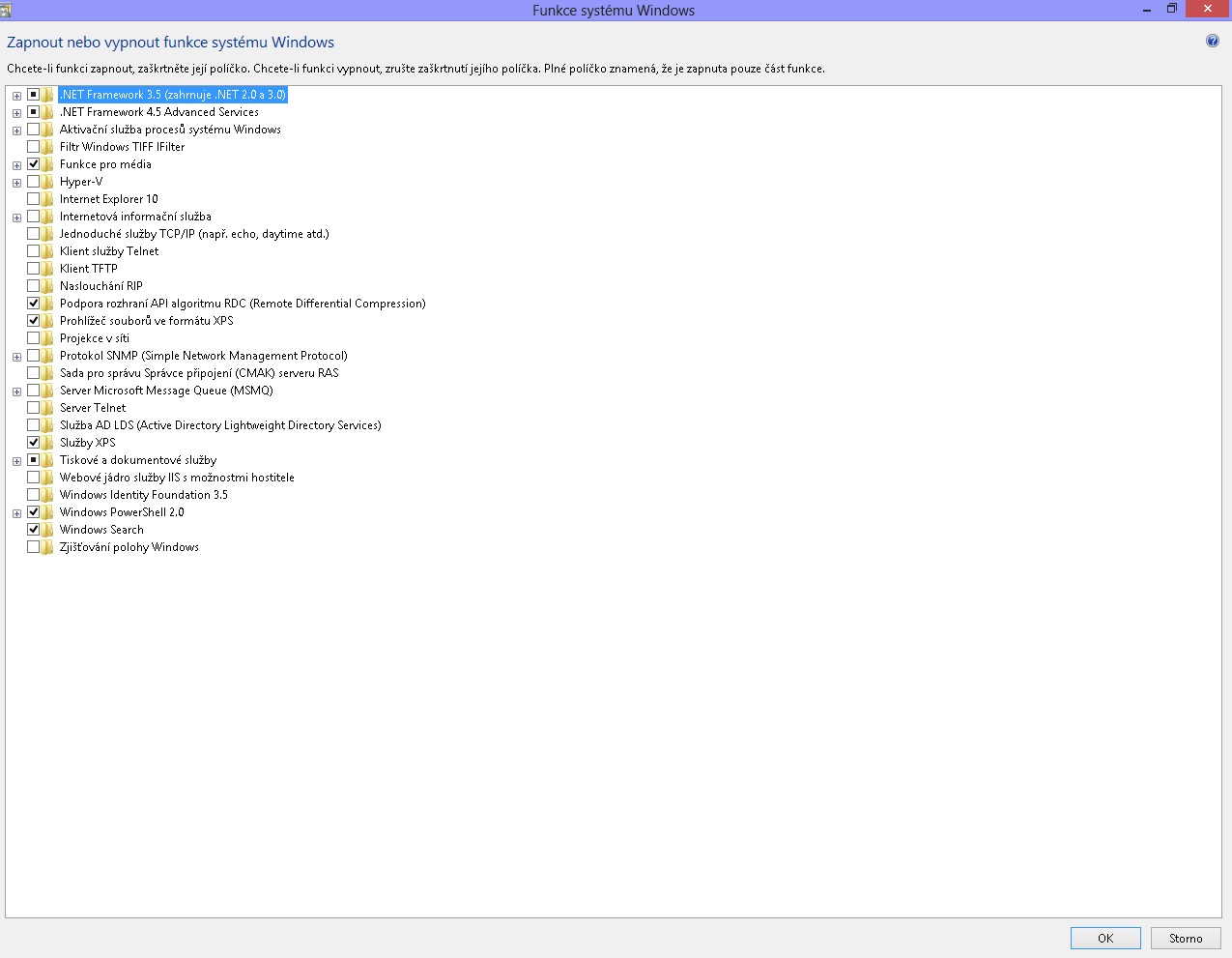Cancel with the Storno button
This screenshot has height=958, width=1232.
coord(1186,938)
